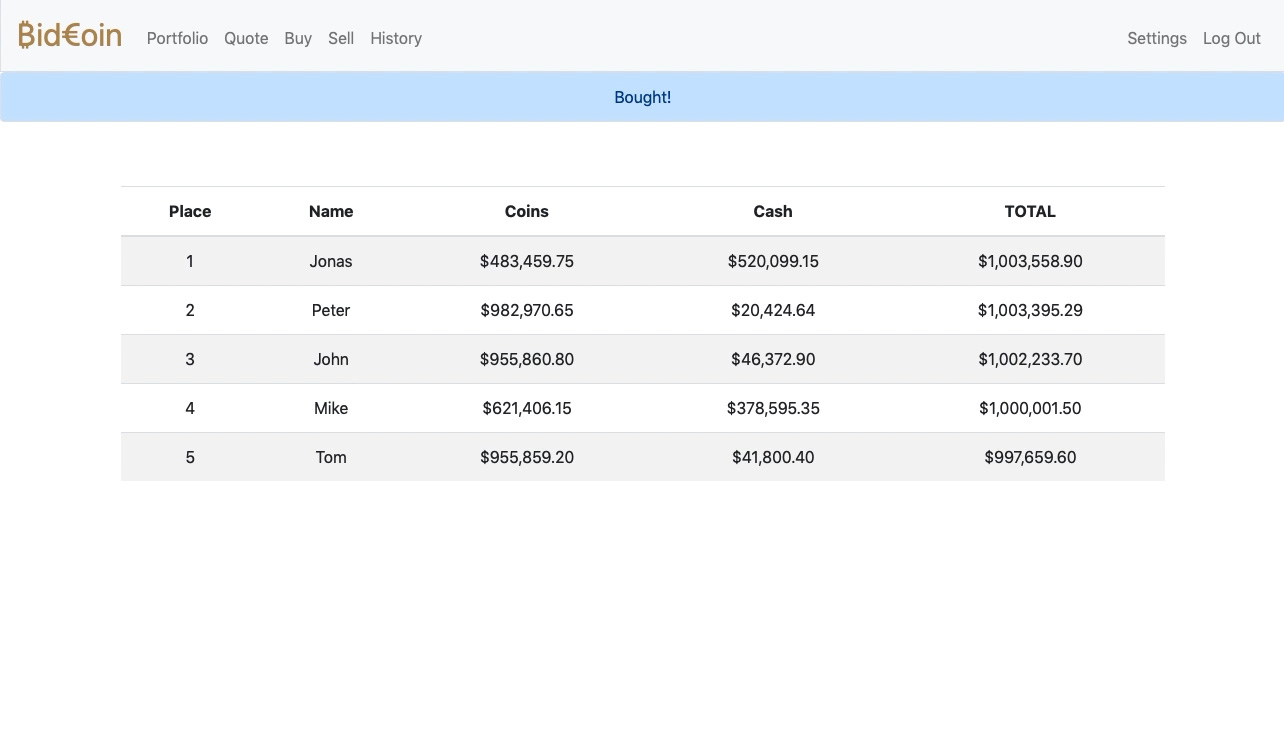Click Mike's cash value $378,595.35
1284x738 pixels.
coord(773,408)
